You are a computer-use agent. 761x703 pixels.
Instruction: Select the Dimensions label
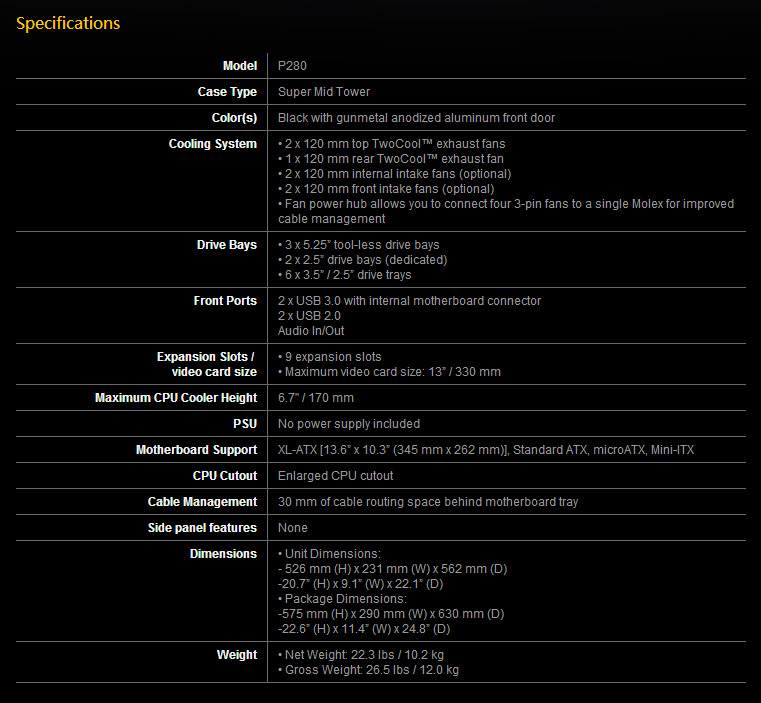click(x=223, y=553)
